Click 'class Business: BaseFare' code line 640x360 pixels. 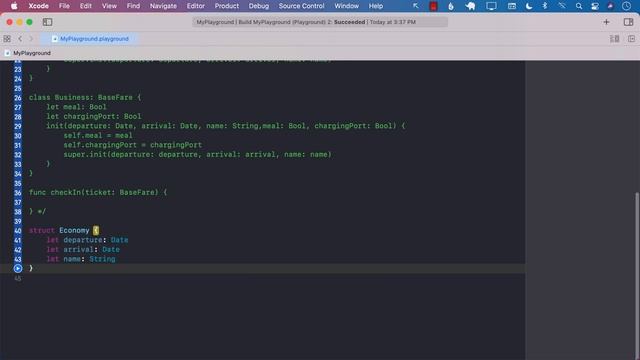[x=84, y=98]
